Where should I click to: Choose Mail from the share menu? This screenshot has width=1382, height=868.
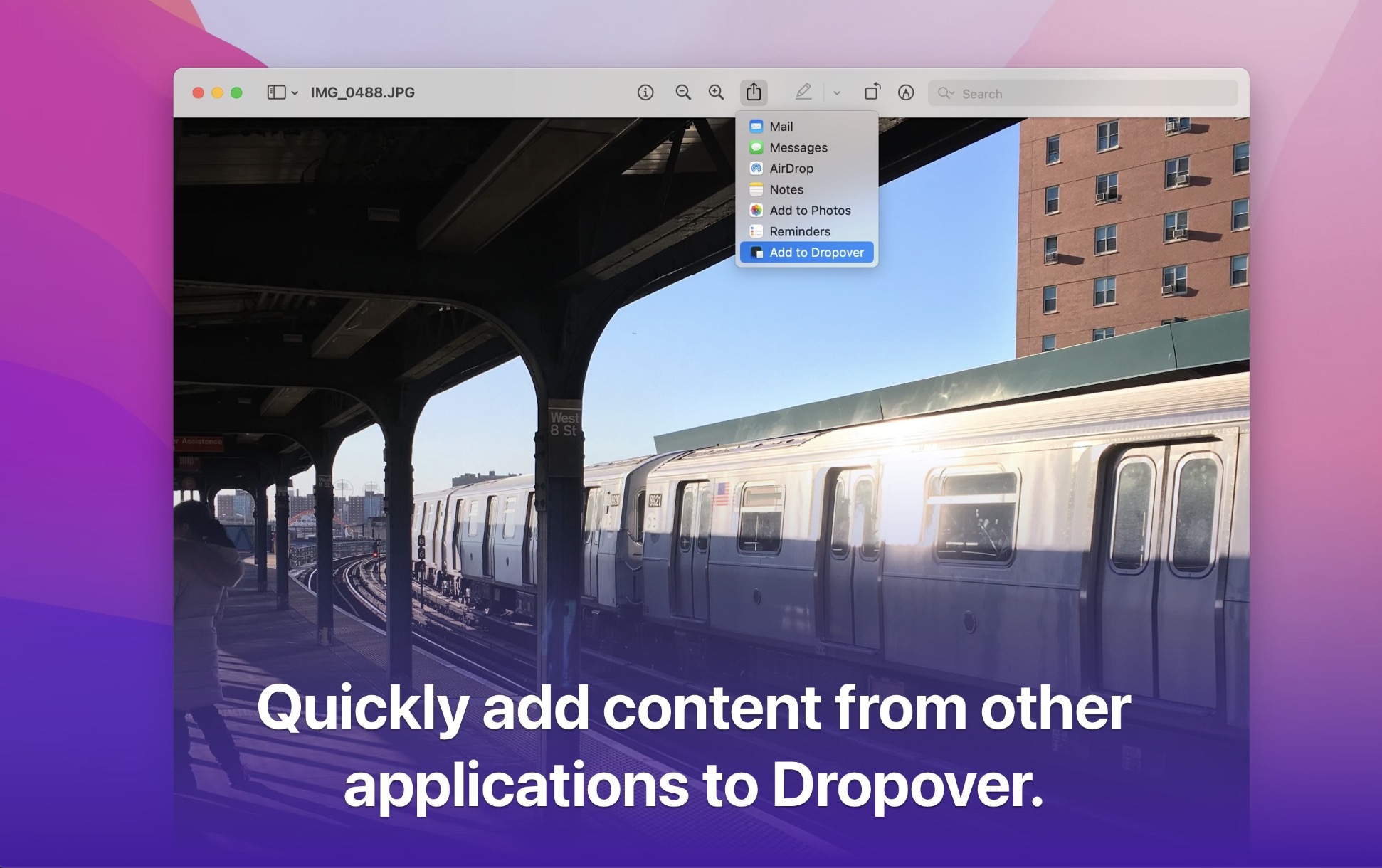click(781, 127)
